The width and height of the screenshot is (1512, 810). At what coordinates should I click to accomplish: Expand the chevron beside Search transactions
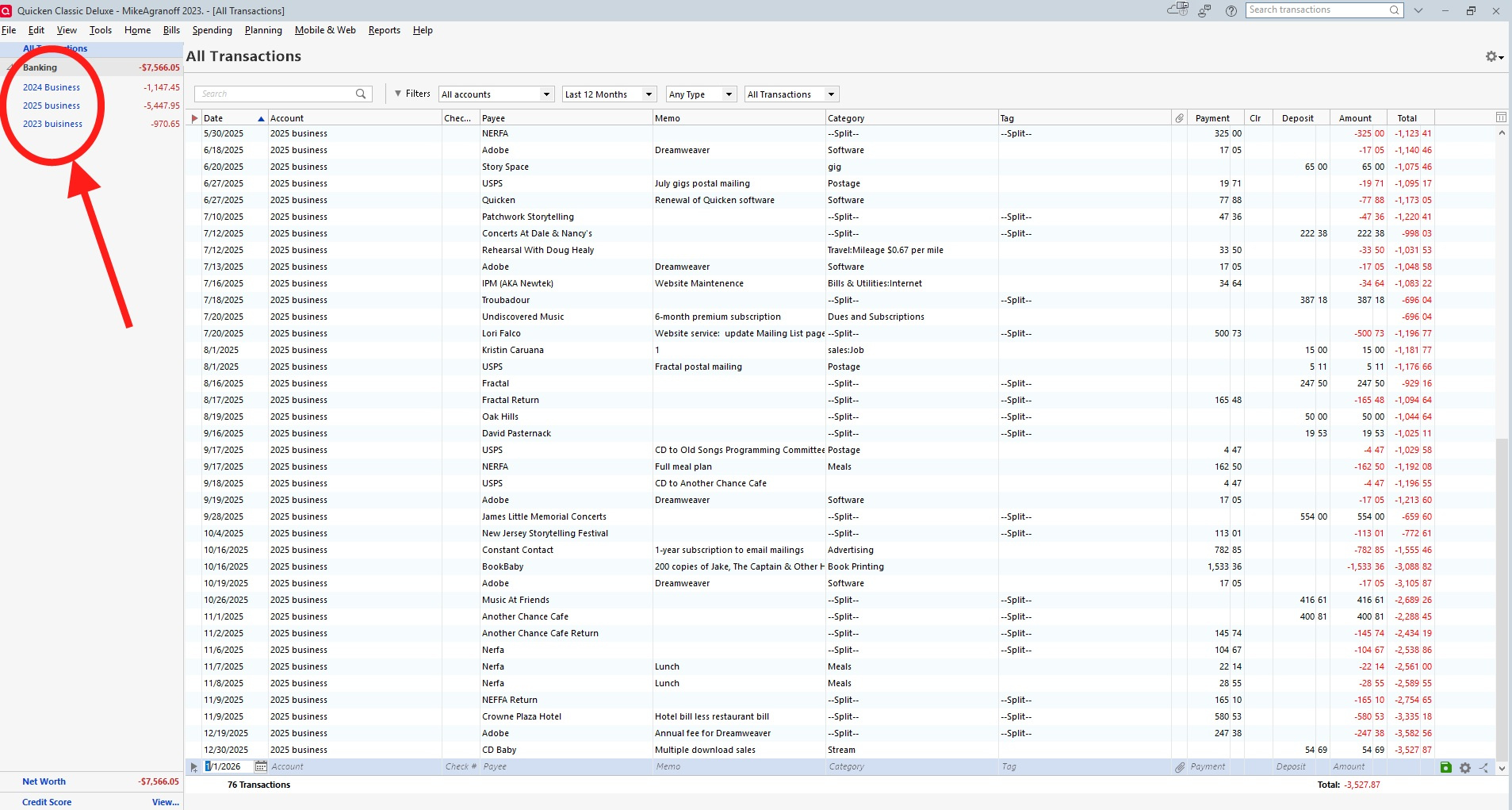point(1418,10)
